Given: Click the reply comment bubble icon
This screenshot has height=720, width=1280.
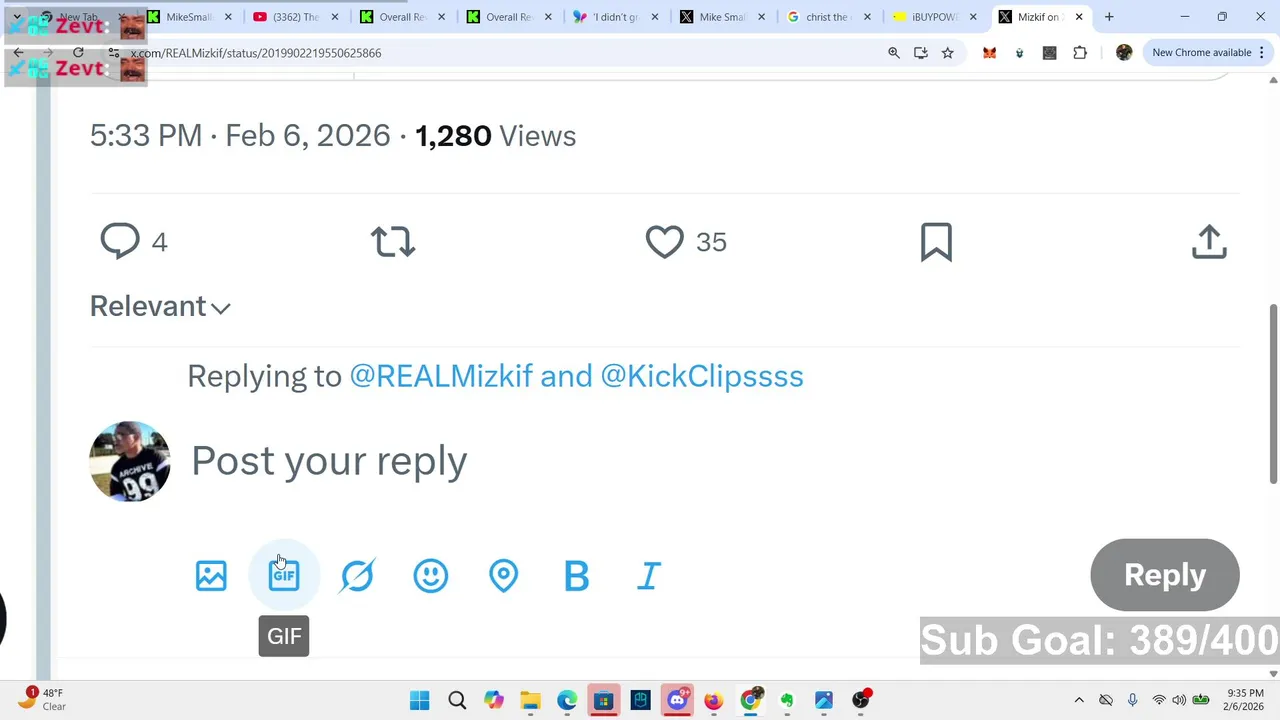Looking at the screenshot, I should pos(120,242).
